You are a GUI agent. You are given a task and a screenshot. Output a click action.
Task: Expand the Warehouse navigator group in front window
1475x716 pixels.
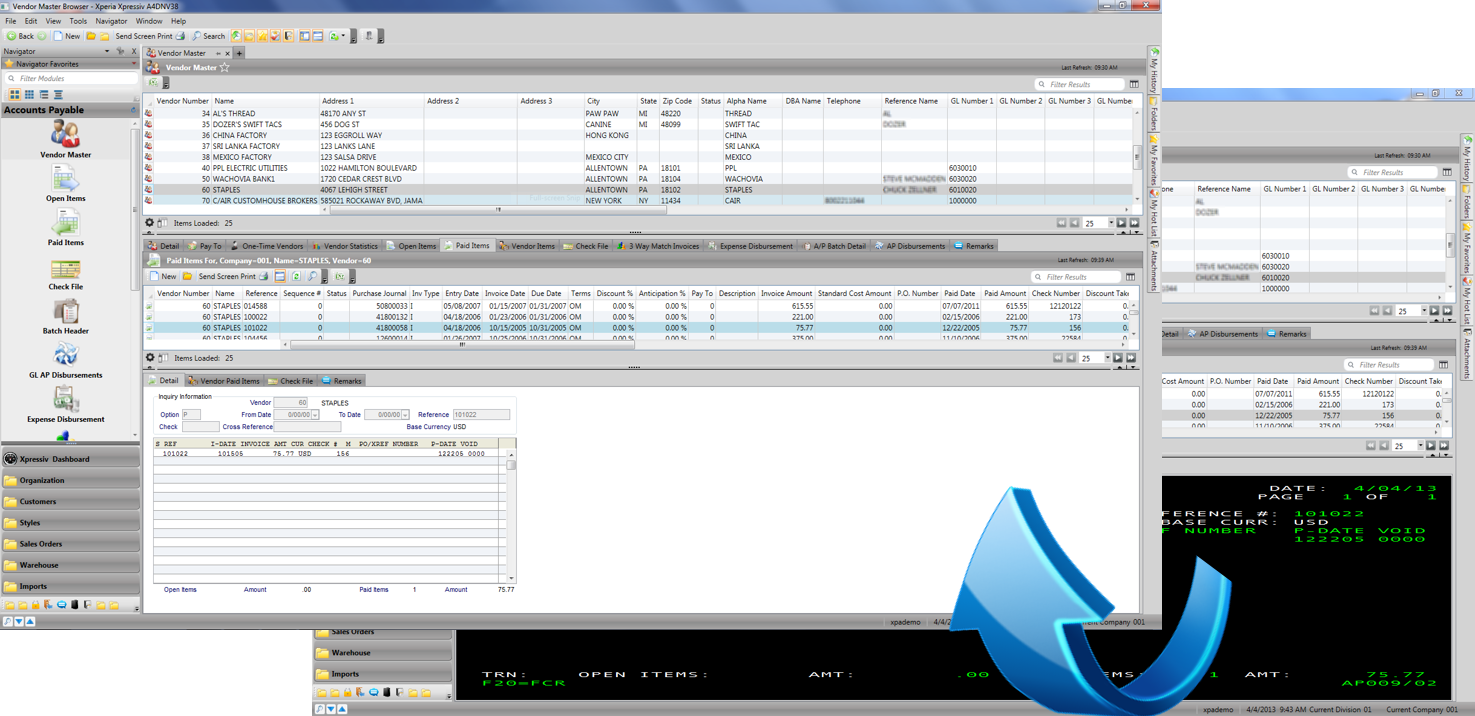[x=70, y=565]
